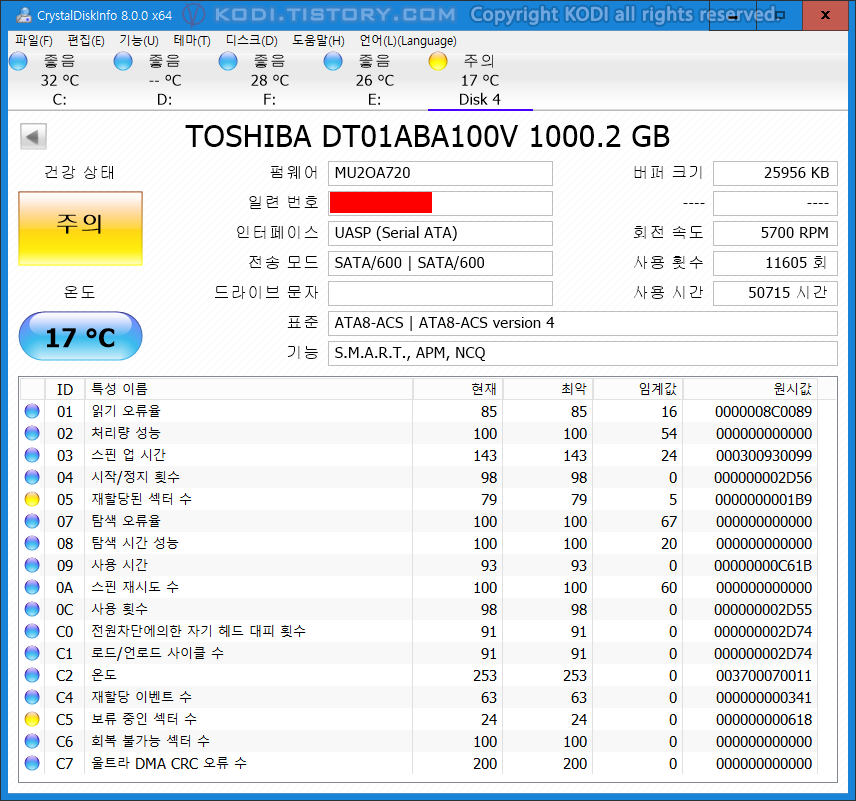Click status orb for C4 재할당 이벤트 수

point(32,697)
